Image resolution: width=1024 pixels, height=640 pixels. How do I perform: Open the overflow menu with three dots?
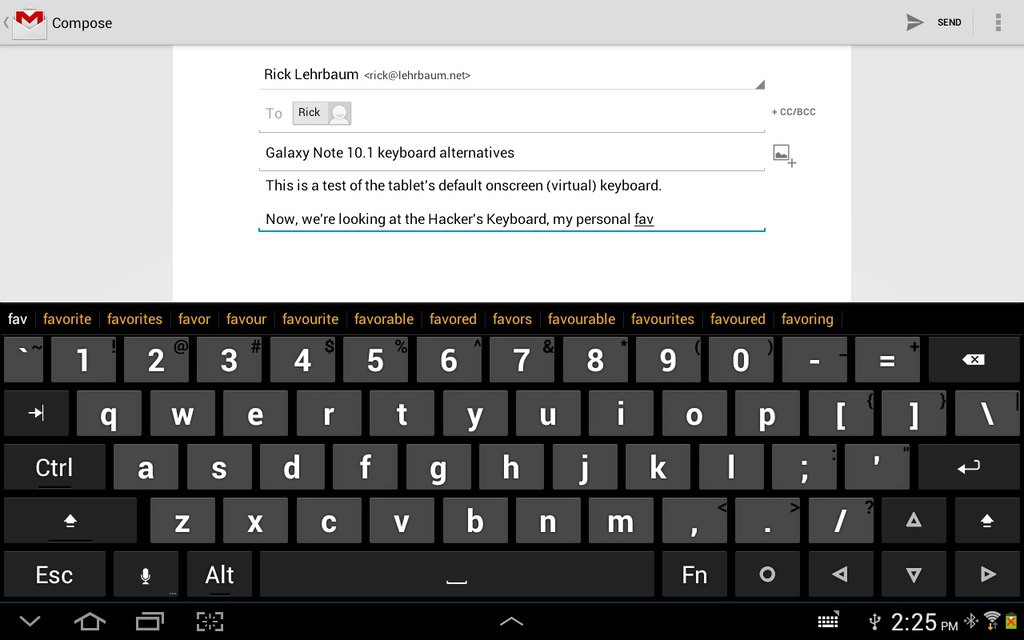pos(998,22)
